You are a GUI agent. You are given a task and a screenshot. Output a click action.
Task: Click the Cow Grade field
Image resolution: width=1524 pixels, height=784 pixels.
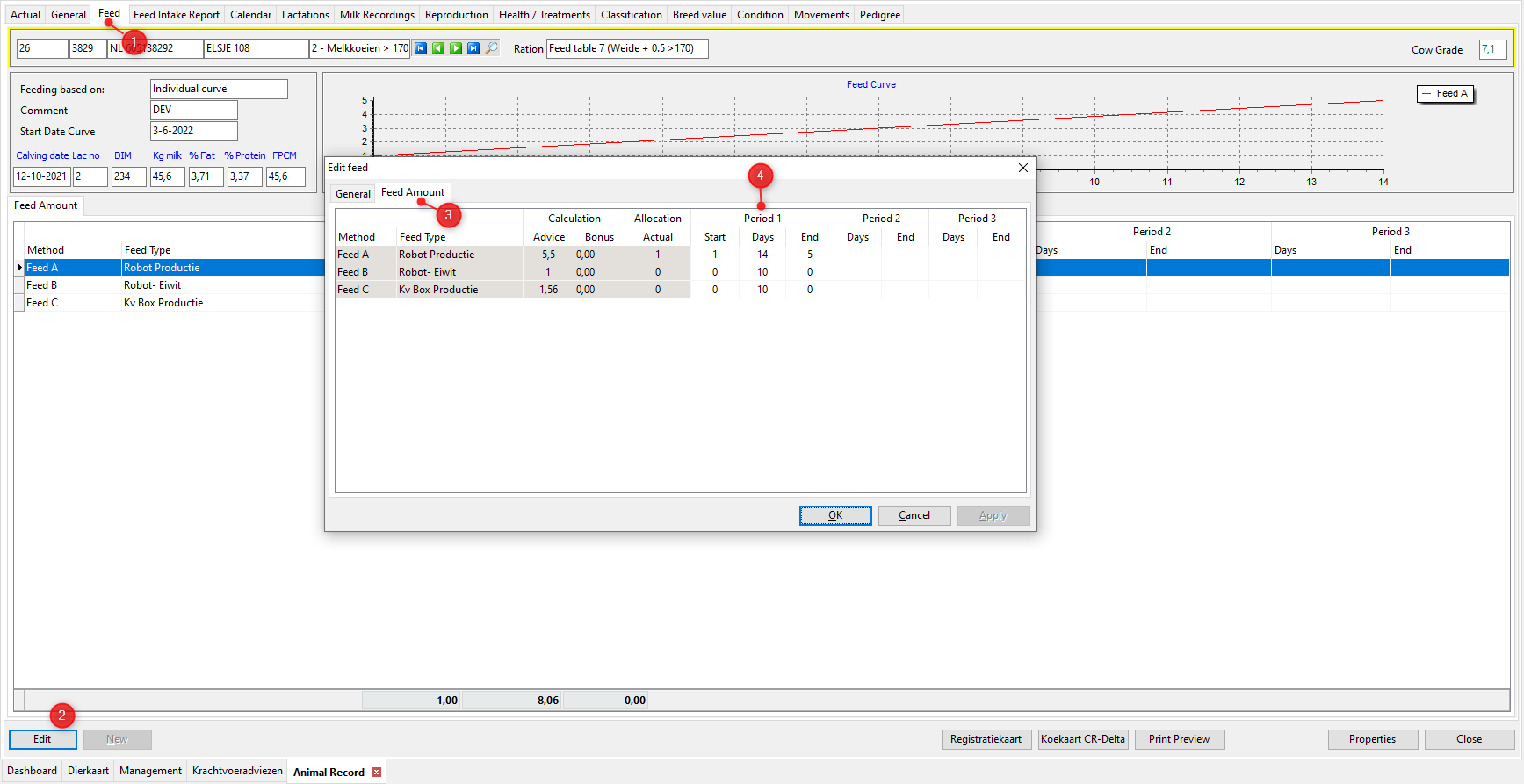pos(1493,49)
